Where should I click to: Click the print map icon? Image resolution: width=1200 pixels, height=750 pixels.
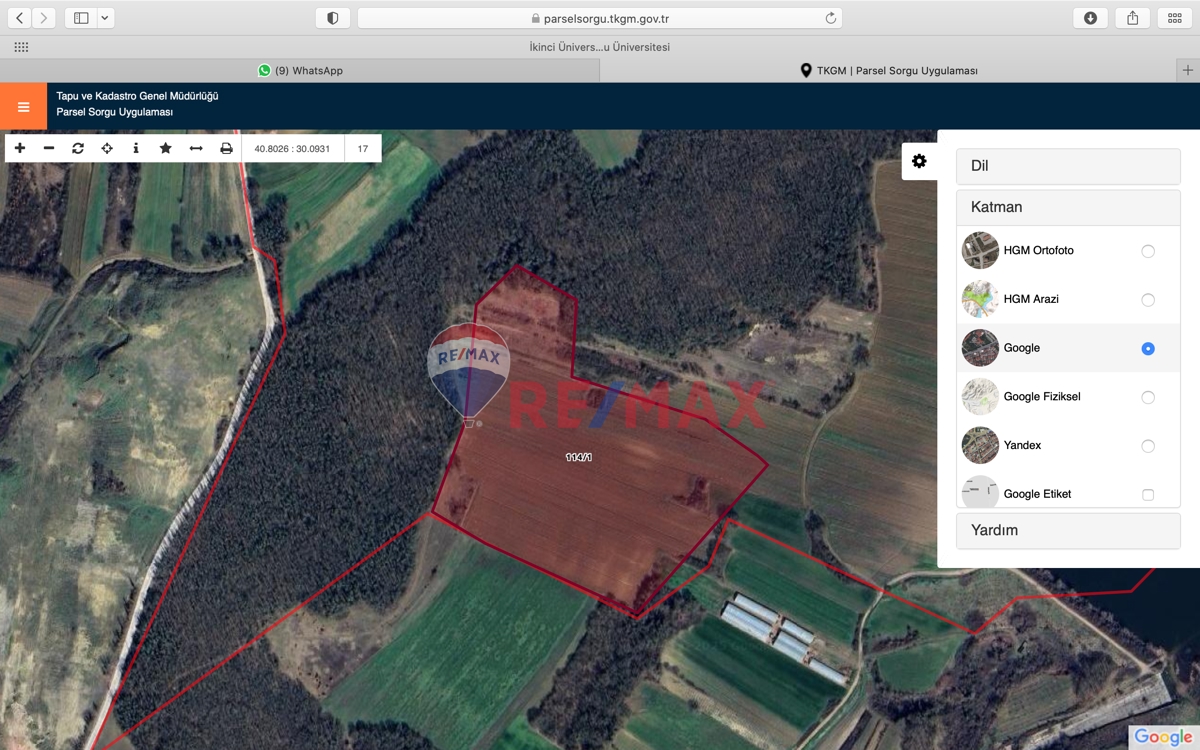(226, 148)
